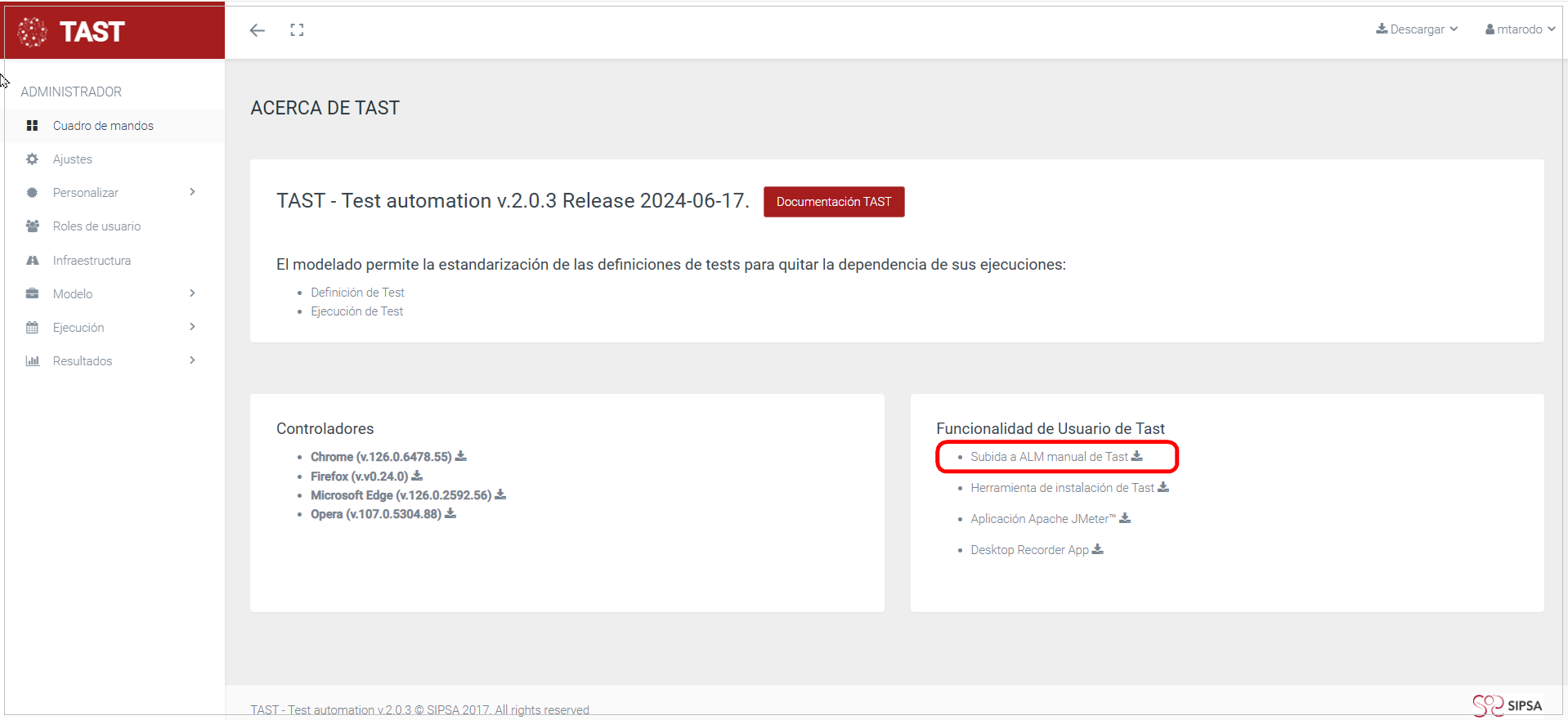Download the Chrome driver via its icon
Viewport: 1568px width, 720px height.
(x=461, y=456)
